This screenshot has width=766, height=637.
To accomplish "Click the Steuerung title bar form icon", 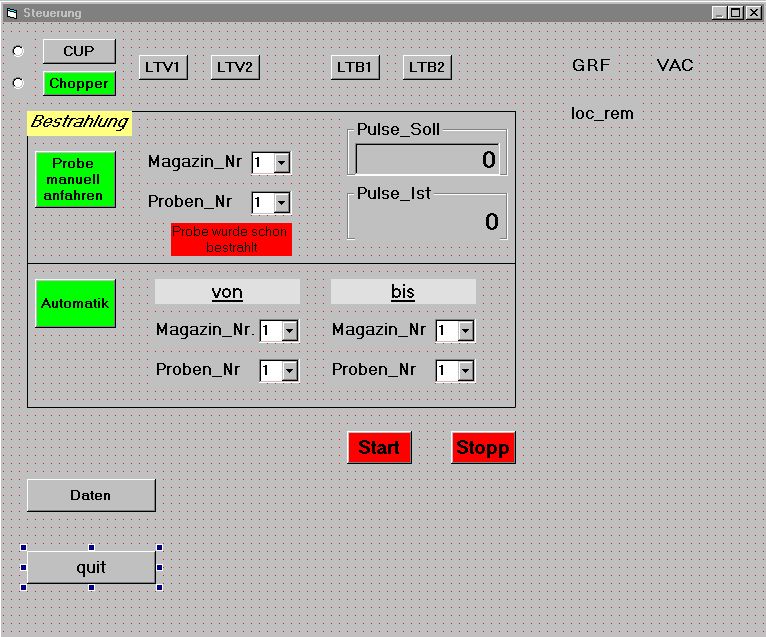I will [x=12, y=13].
